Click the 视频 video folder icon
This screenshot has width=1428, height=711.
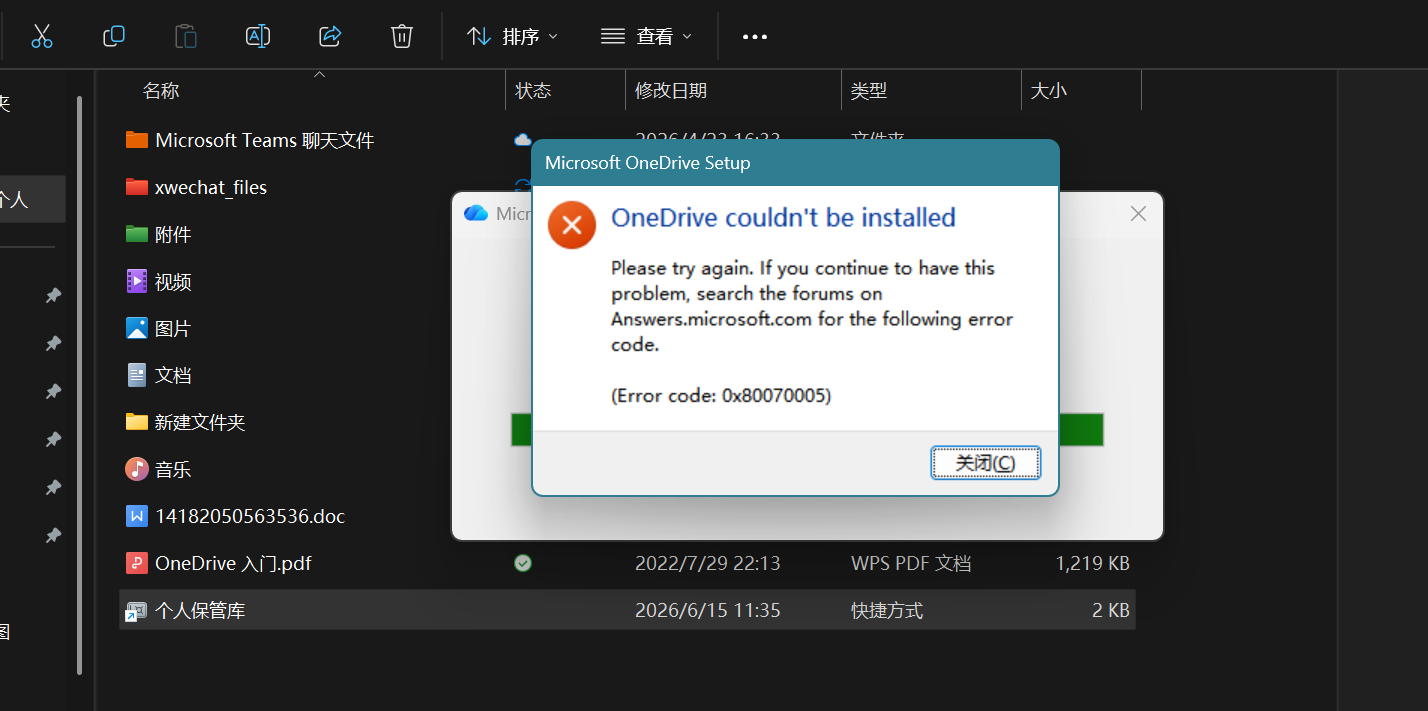137,281
